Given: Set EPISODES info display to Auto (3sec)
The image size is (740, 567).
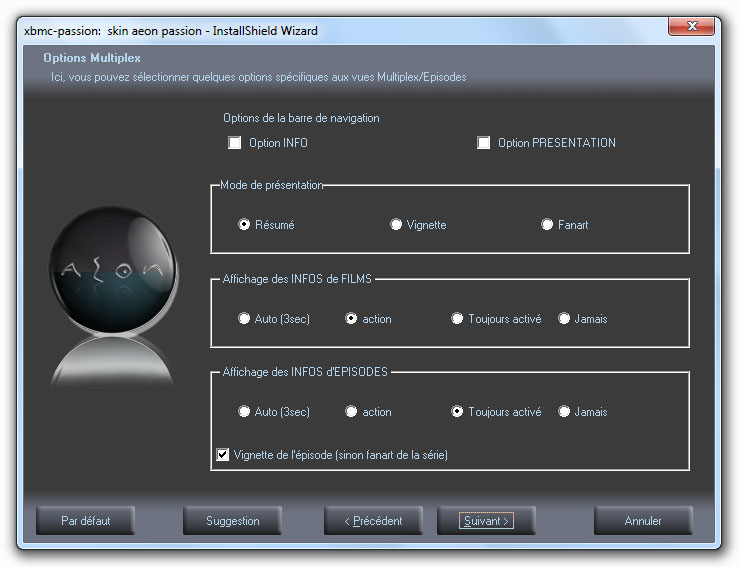Looking at the screenshot, I should pyautogui.click(x=244, y=412).
